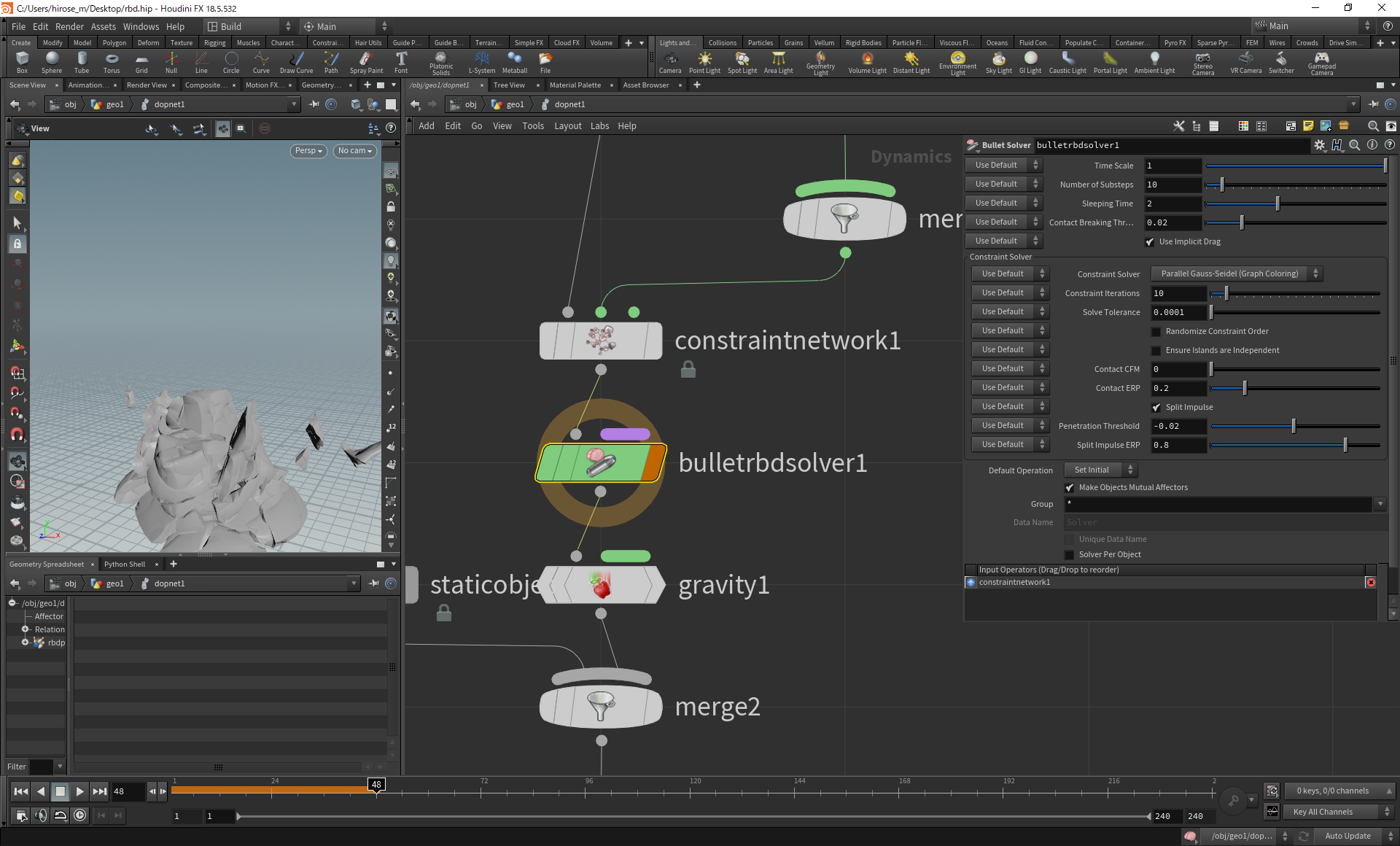
Task: Add a Spot Light
Action: point(742,63)
